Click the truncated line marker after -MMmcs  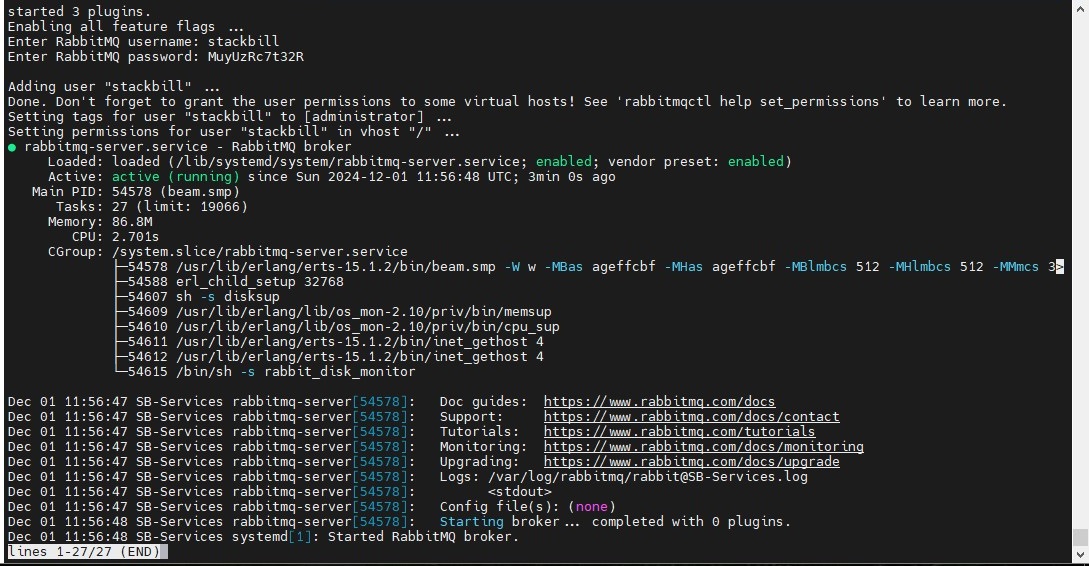pyautogui.click(x=1059, y=267)
